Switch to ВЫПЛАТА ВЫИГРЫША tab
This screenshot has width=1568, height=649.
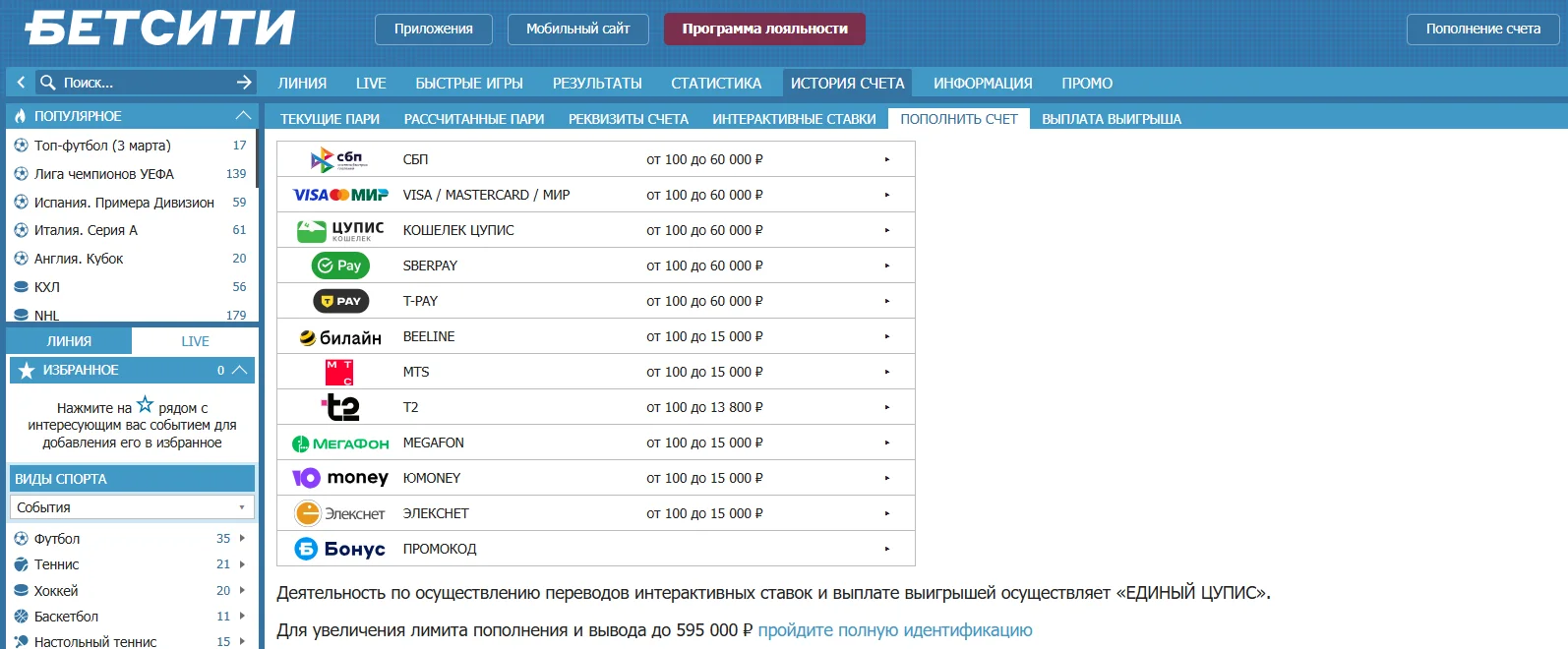[1112, 119]
